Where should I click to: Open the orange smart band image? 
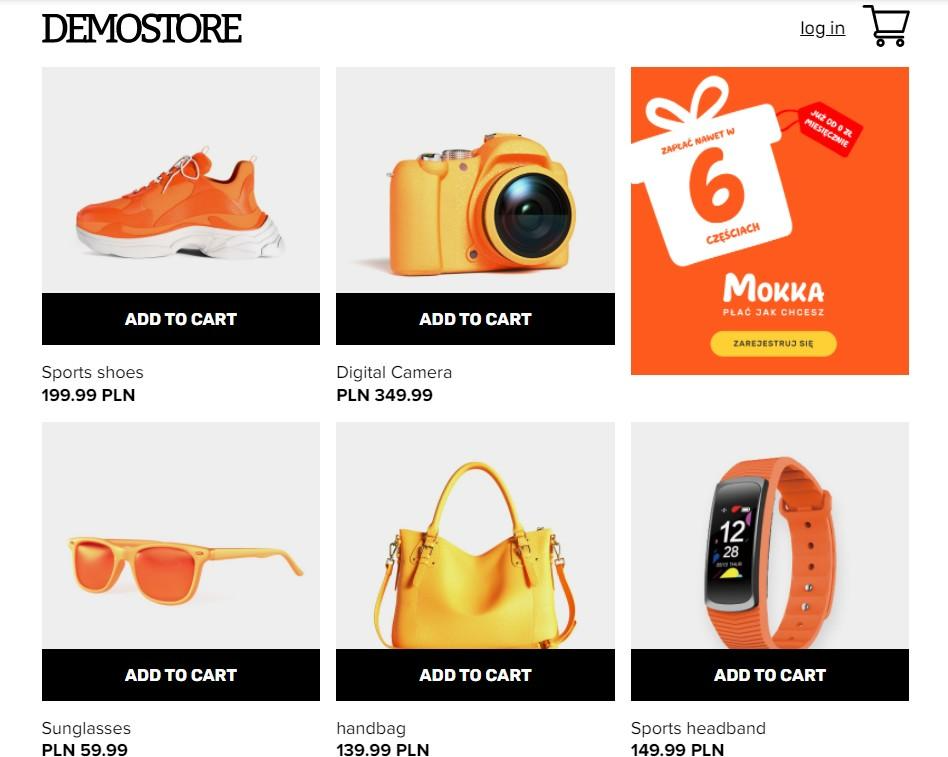[x=770, y=536]
